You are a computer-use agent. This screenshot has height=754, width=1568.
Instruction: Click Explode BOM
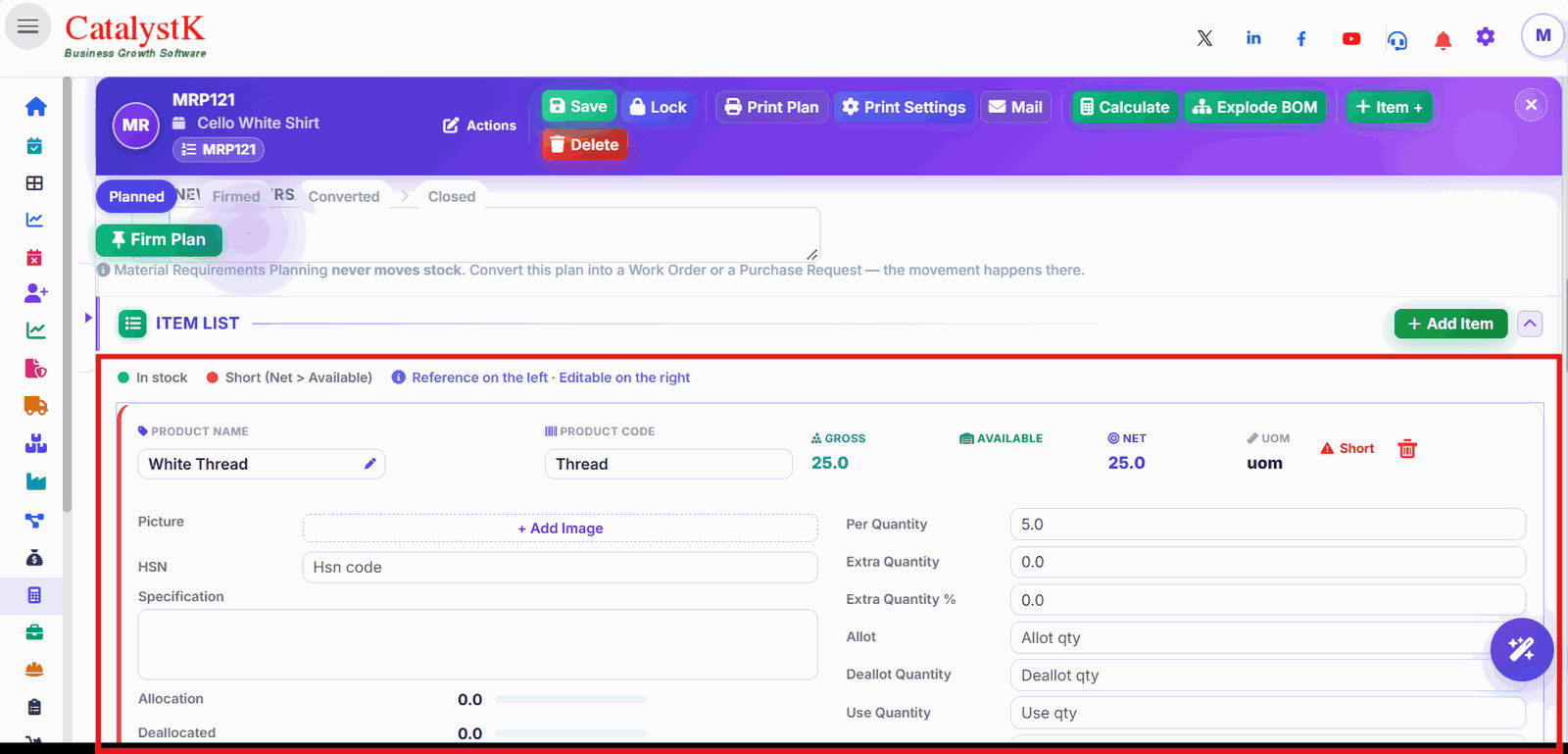[1255, 107]
